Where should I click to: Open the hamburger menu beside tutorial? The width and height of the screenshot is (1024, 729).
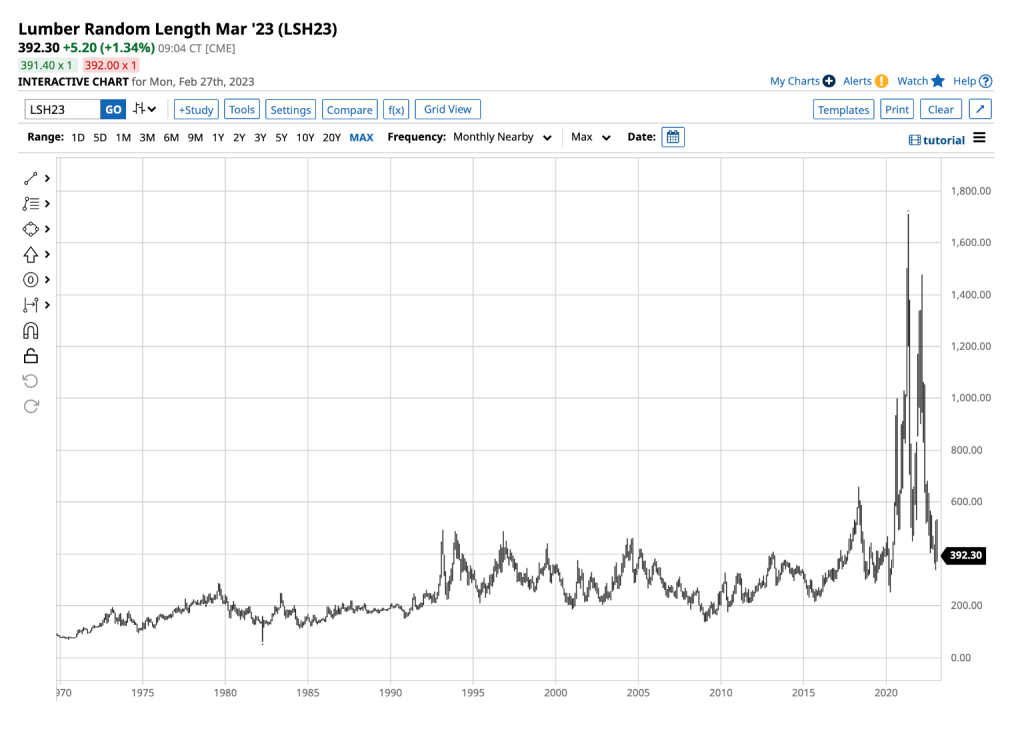[x=979, y=138]
